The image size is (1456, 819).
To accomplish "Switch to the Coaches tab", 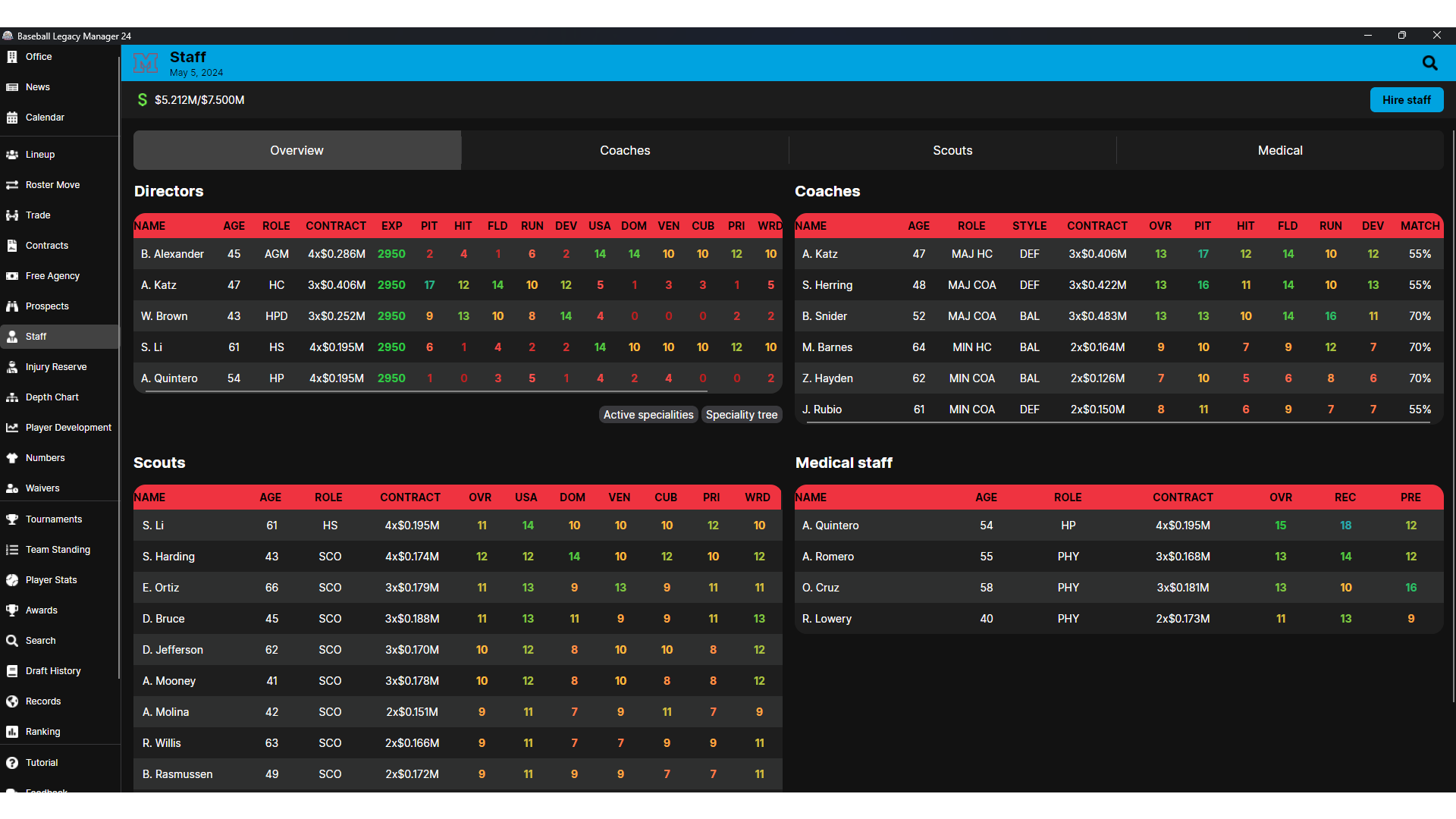I will 625,150.
